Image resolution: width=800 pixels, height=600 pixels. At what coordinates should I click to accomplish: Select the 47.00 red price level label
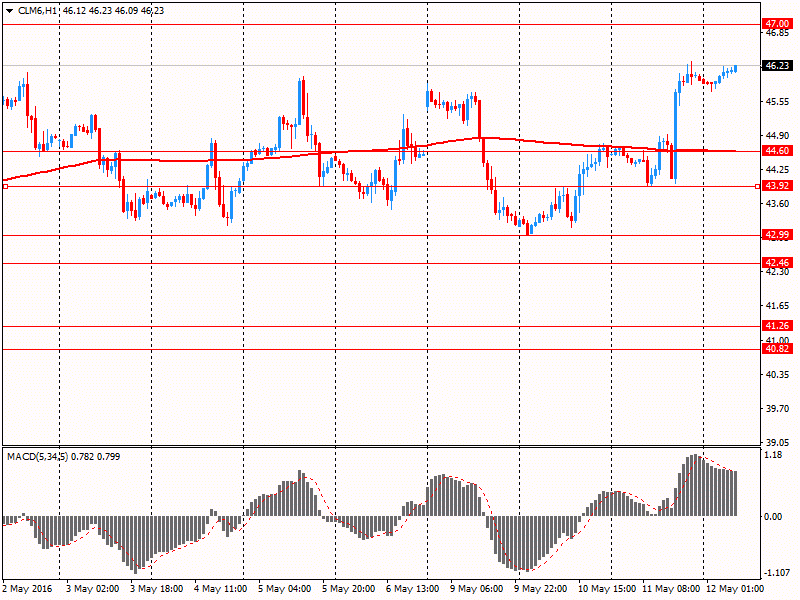(777, 23)
